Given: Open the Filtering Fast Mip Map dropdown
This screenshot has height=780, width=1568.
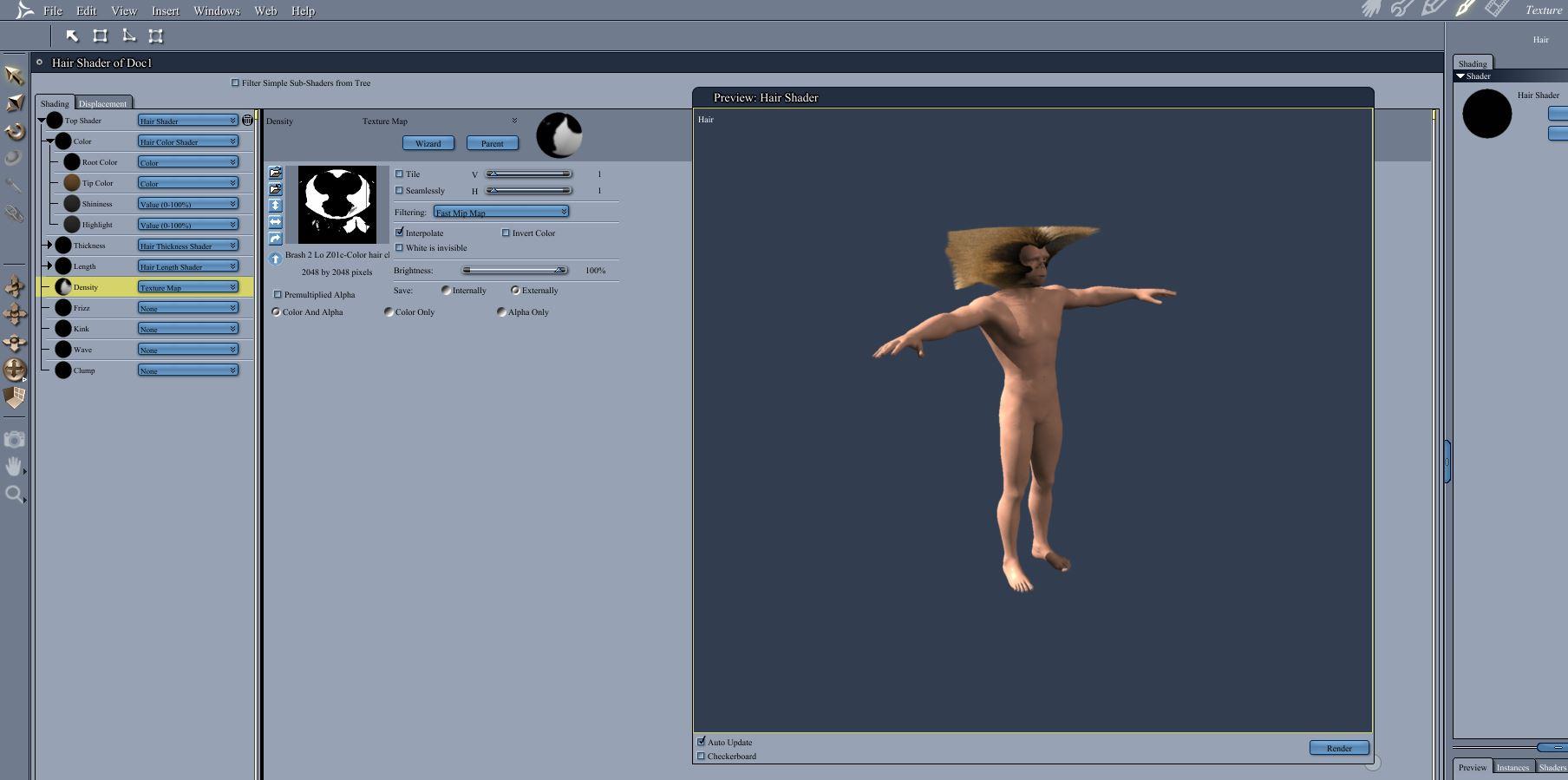Looking at the screenshot, I should tap(500, 213).
